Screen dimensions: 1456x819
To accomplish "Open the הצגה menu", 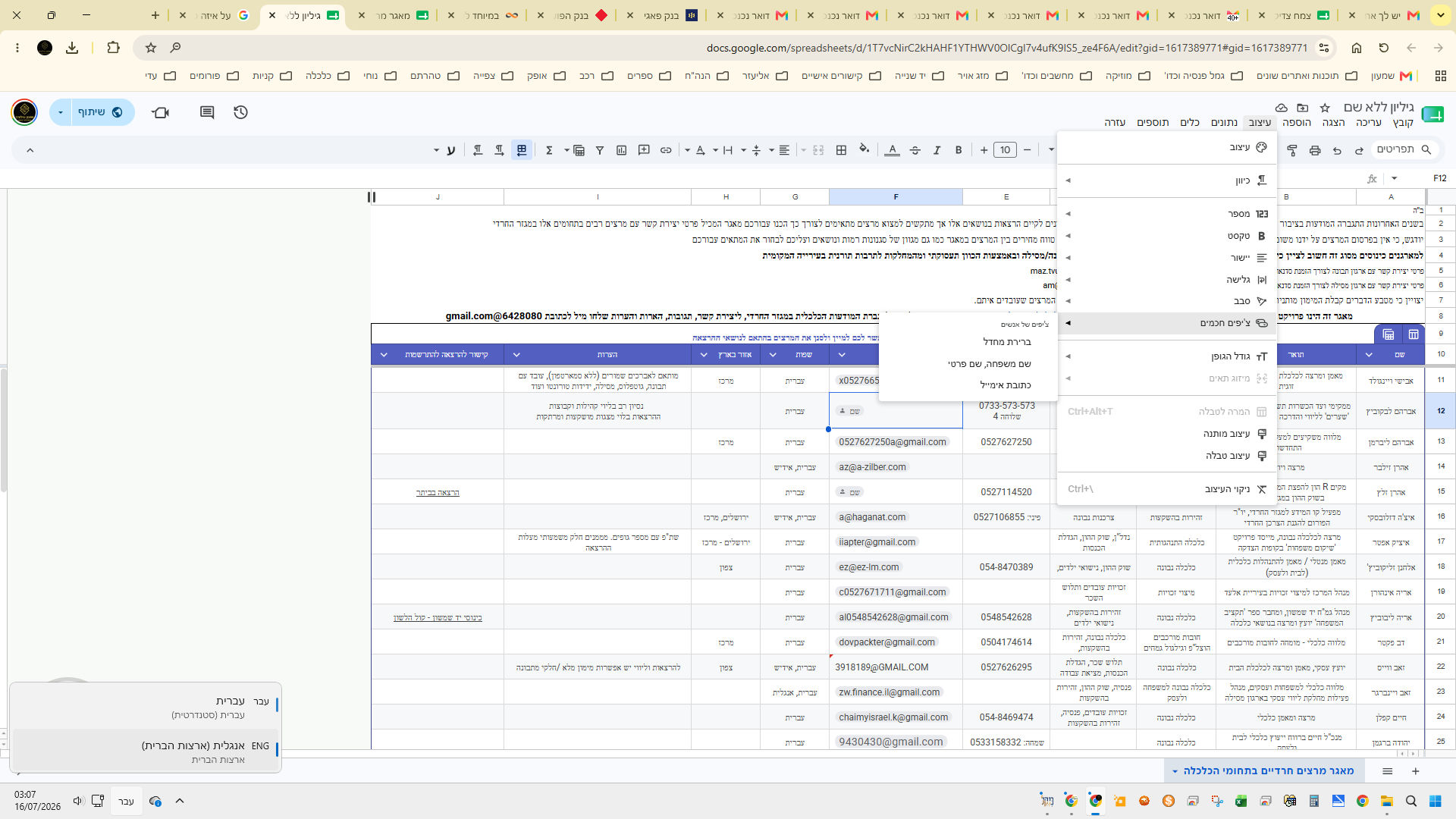I will coord(1333,122).
